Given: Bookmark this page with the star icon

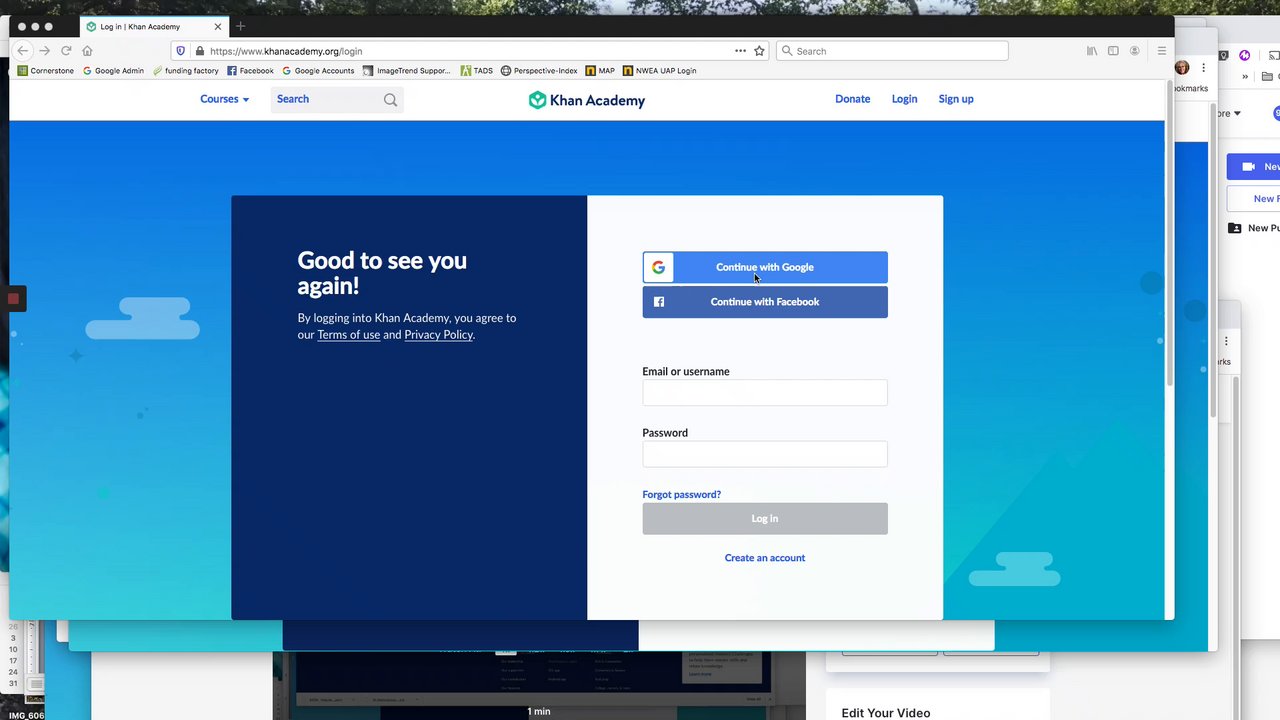Looking at the screenshot, I should pyautogui.click(x=759, y=51).
